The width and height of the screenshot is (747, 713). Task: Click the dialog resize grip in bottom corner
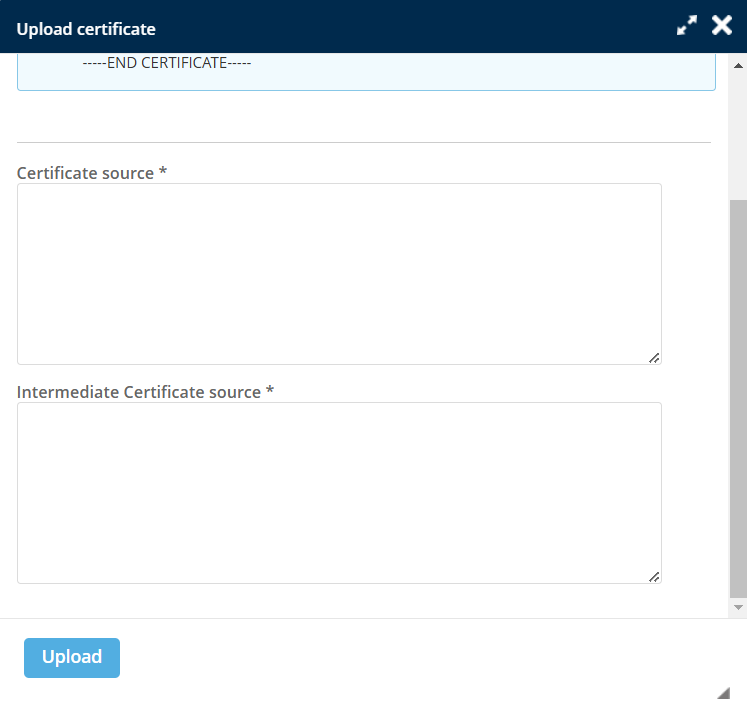click(x=724, y=693)
